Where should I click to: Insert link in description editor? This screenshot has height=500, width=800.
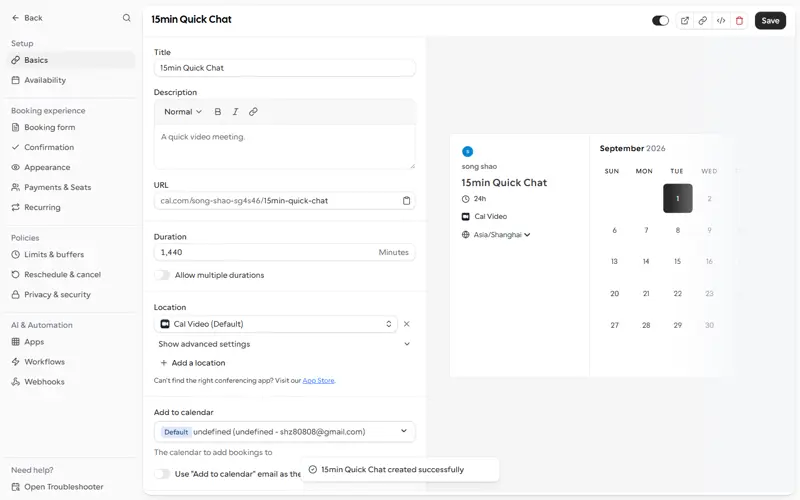[x=253, y=112]
